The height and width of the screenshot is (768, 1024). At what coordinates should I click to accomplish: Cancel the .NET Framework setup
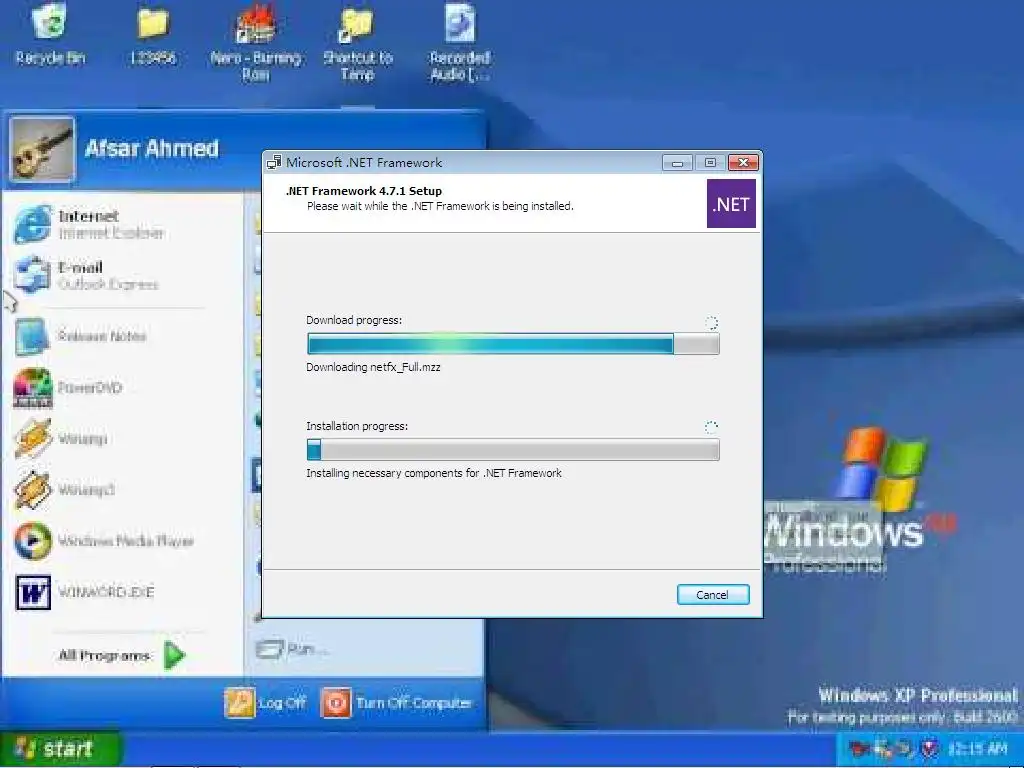(712, 595)
